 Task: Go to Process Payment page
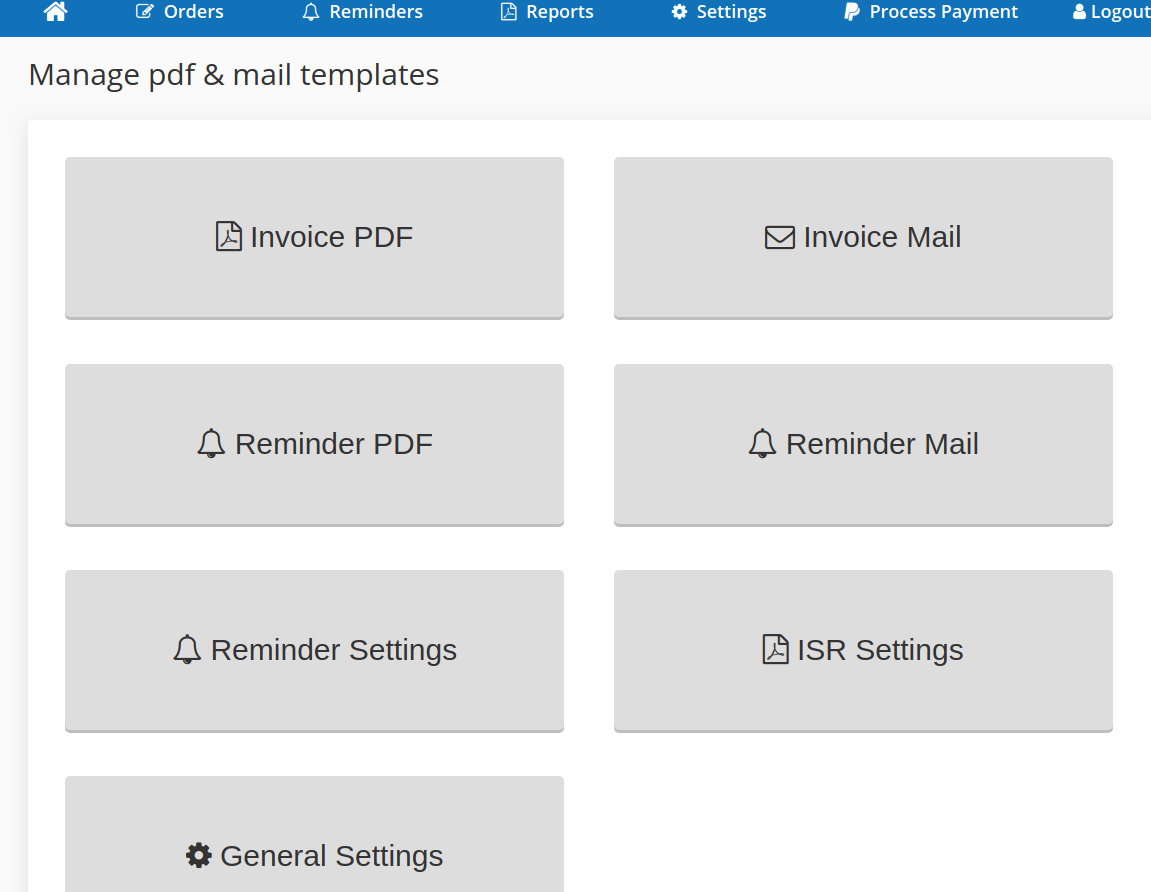coord(943,12)
